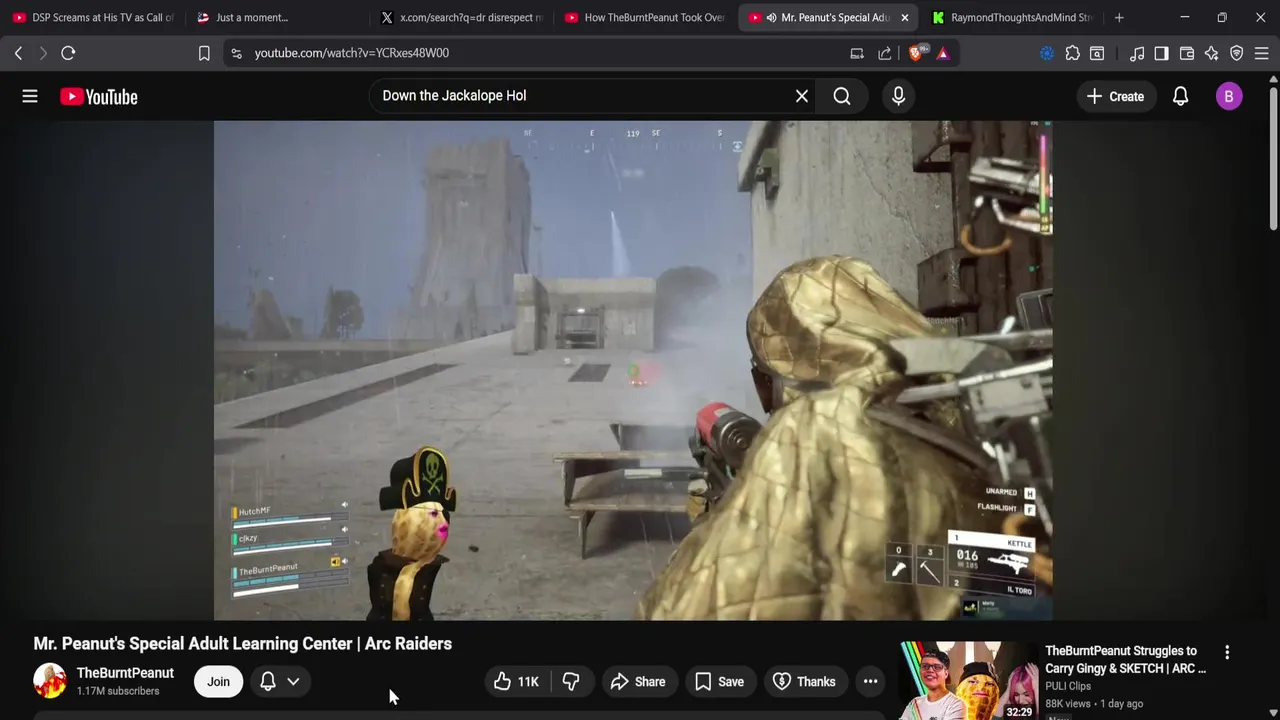Bookmark this page
This screenshot has height=720, width=1280.
(x=204, y=53)
